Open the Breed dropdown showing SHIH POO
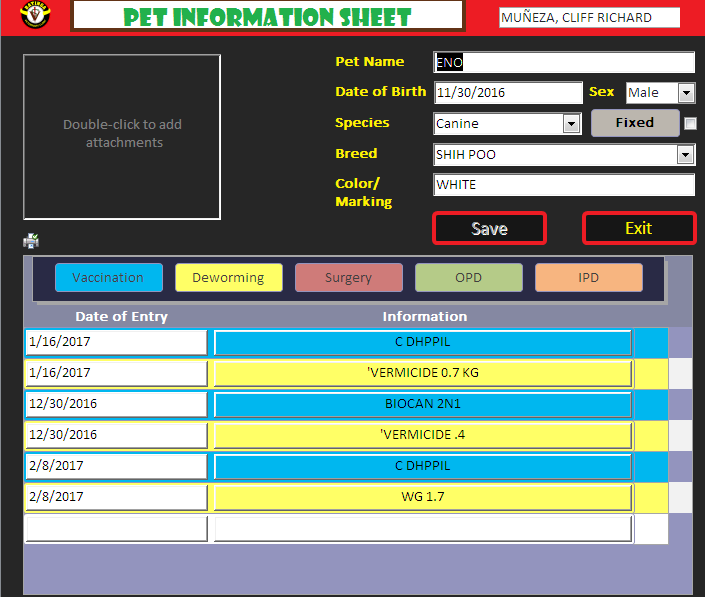The width and height of the screenshot is (705, 597). point(685,155)
